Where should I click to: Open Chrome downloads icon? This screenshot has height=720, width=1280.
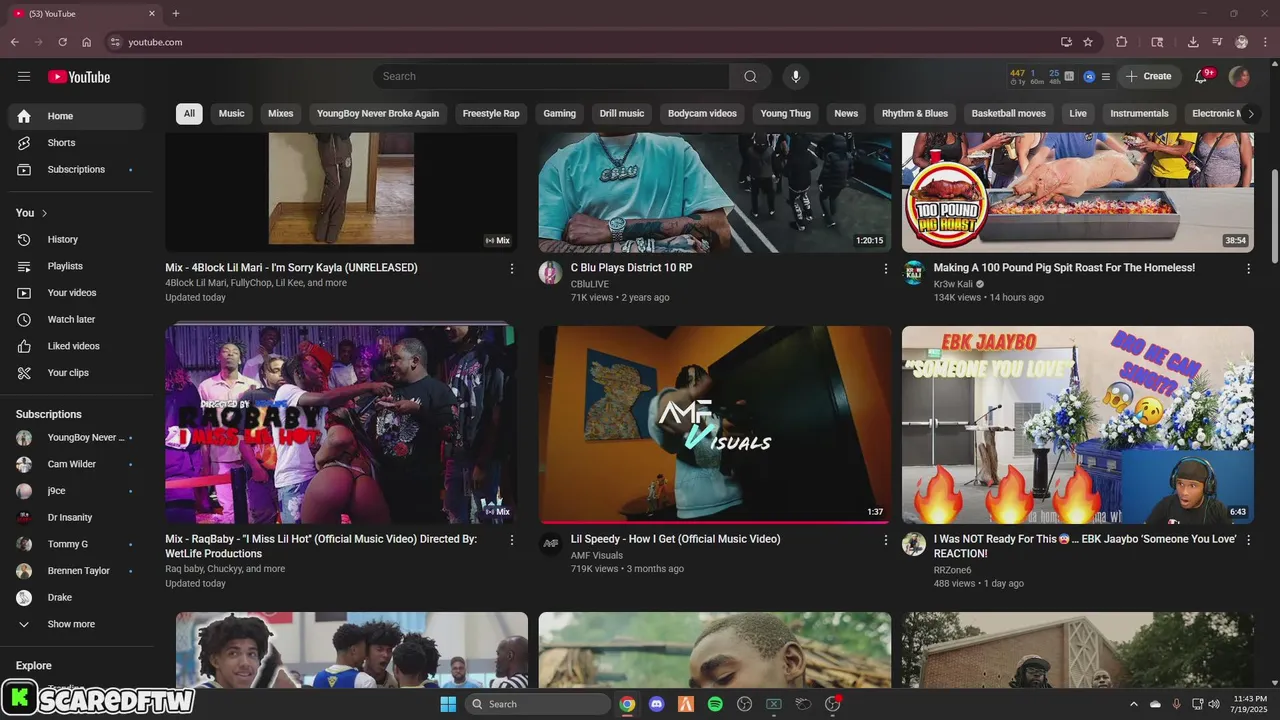(1193, 42)
